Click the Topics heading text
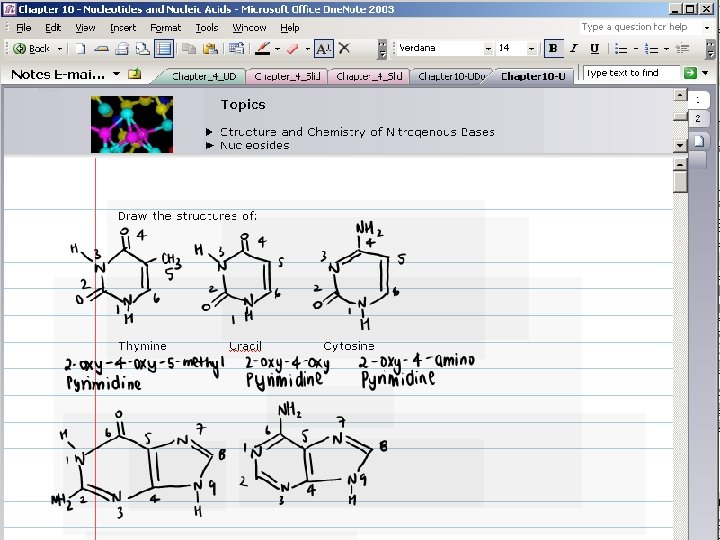The width and height of the screenshot is (720, 540). pyautogui.click(x=243, y=104)
